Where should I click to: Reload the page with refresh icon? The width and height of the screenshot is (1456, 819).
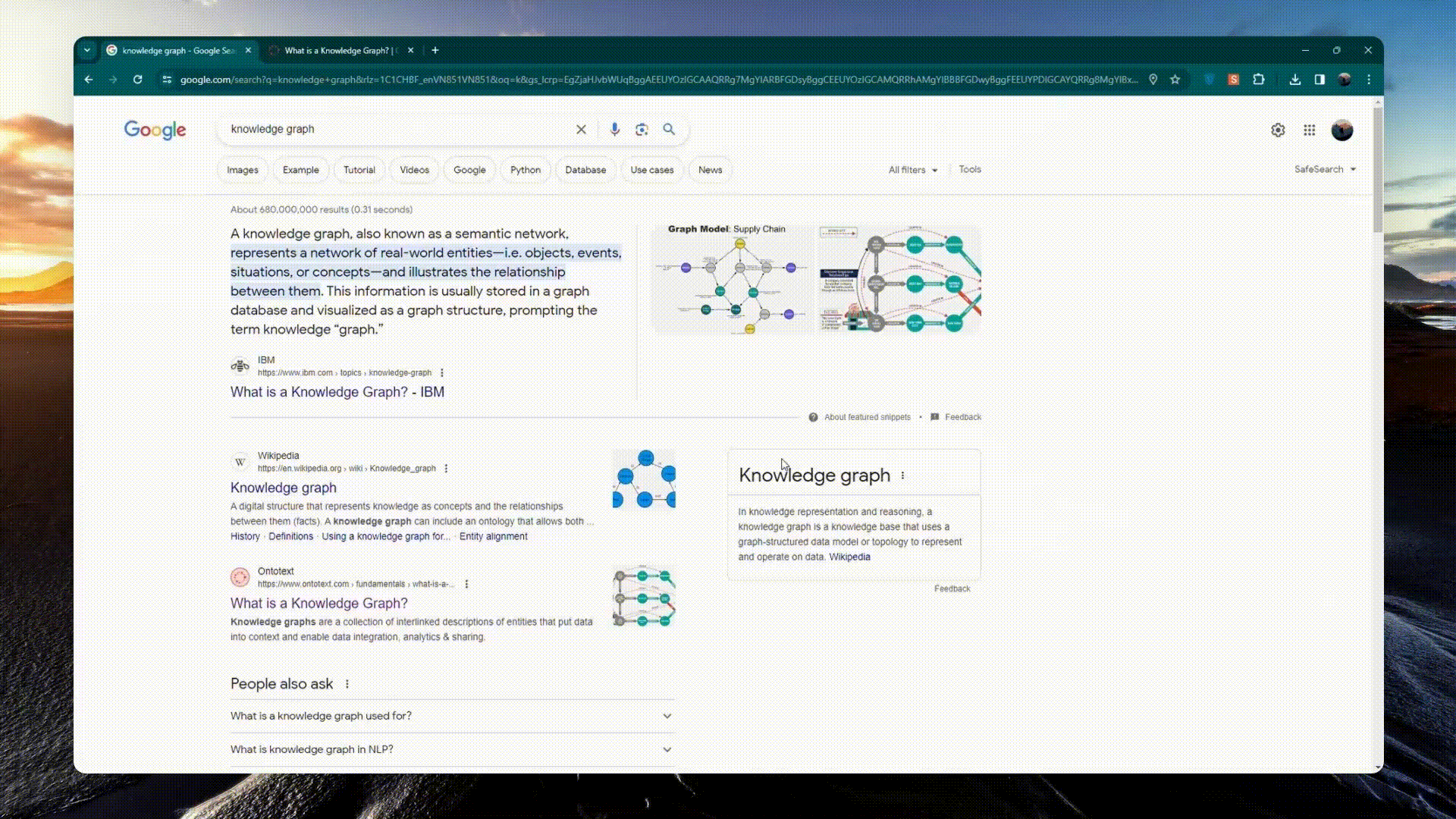(137, 80)
